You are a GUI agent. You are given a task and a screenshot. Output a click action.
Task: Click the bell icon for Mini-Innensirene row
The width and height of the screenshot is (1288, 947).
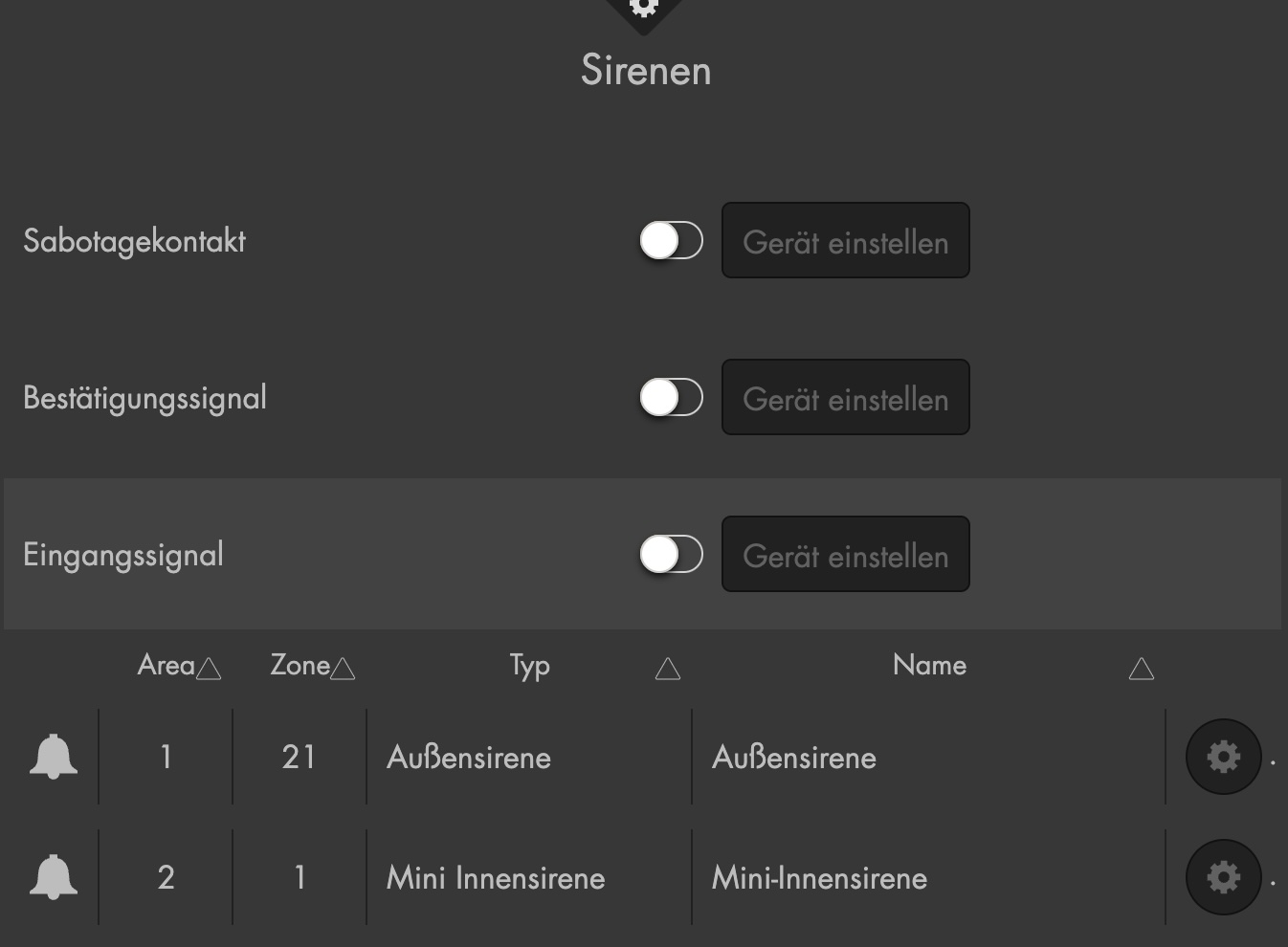(x=54, y=877)
